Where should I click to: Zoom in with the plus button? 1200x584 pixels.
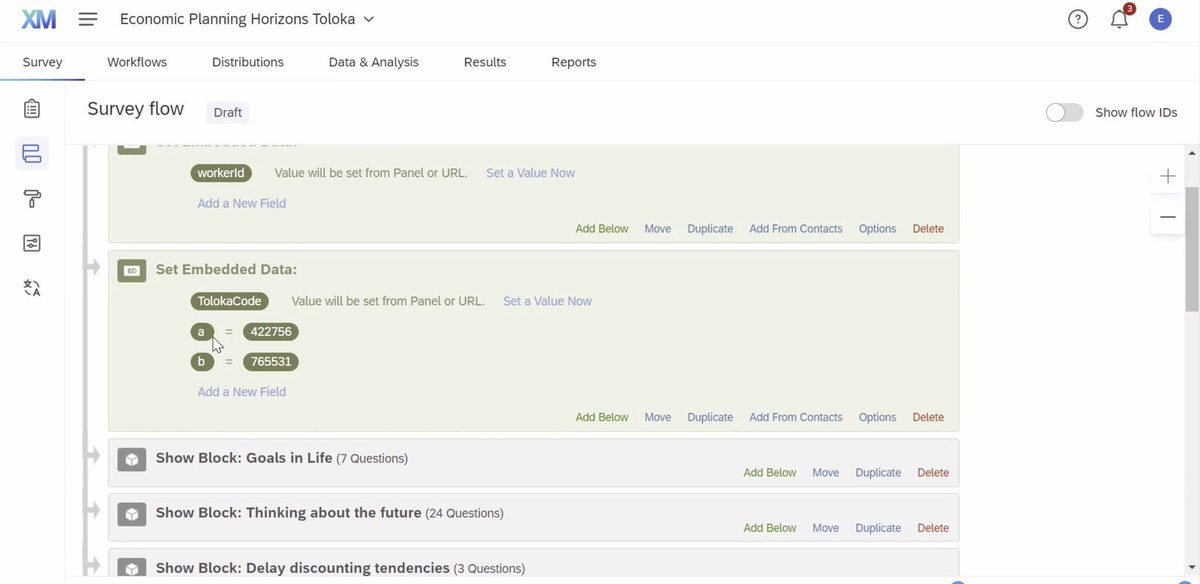click(1168, 176)
